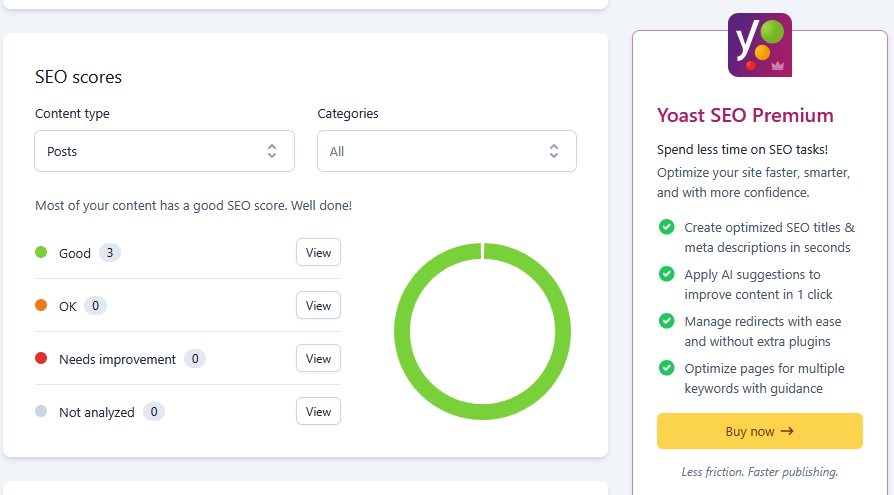Click checkmark beside Manage redirects with ease
Screen dimensions: 894x495
point(667,321)
